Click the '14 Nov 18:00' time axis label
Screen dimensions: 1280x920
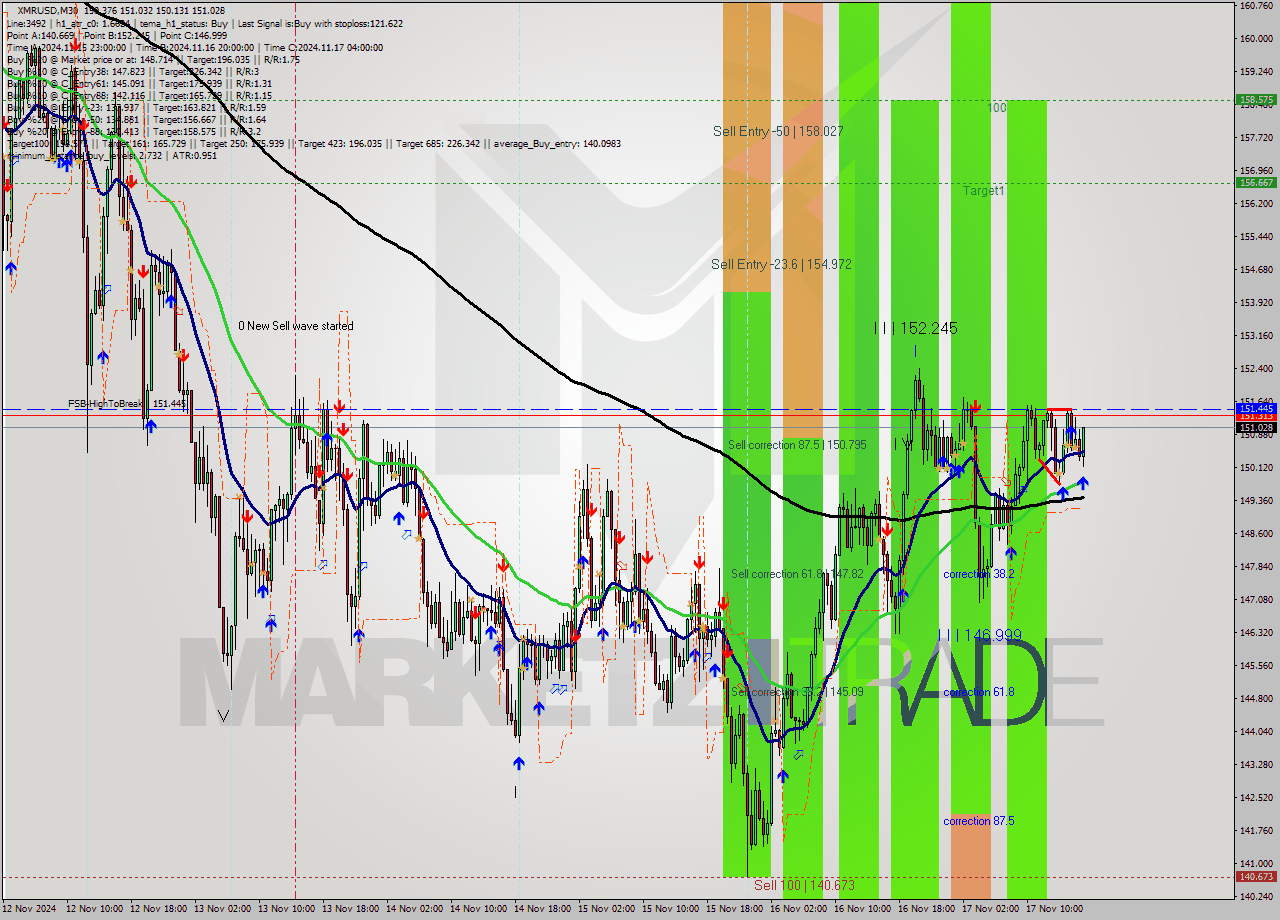[x=541, y=909]
